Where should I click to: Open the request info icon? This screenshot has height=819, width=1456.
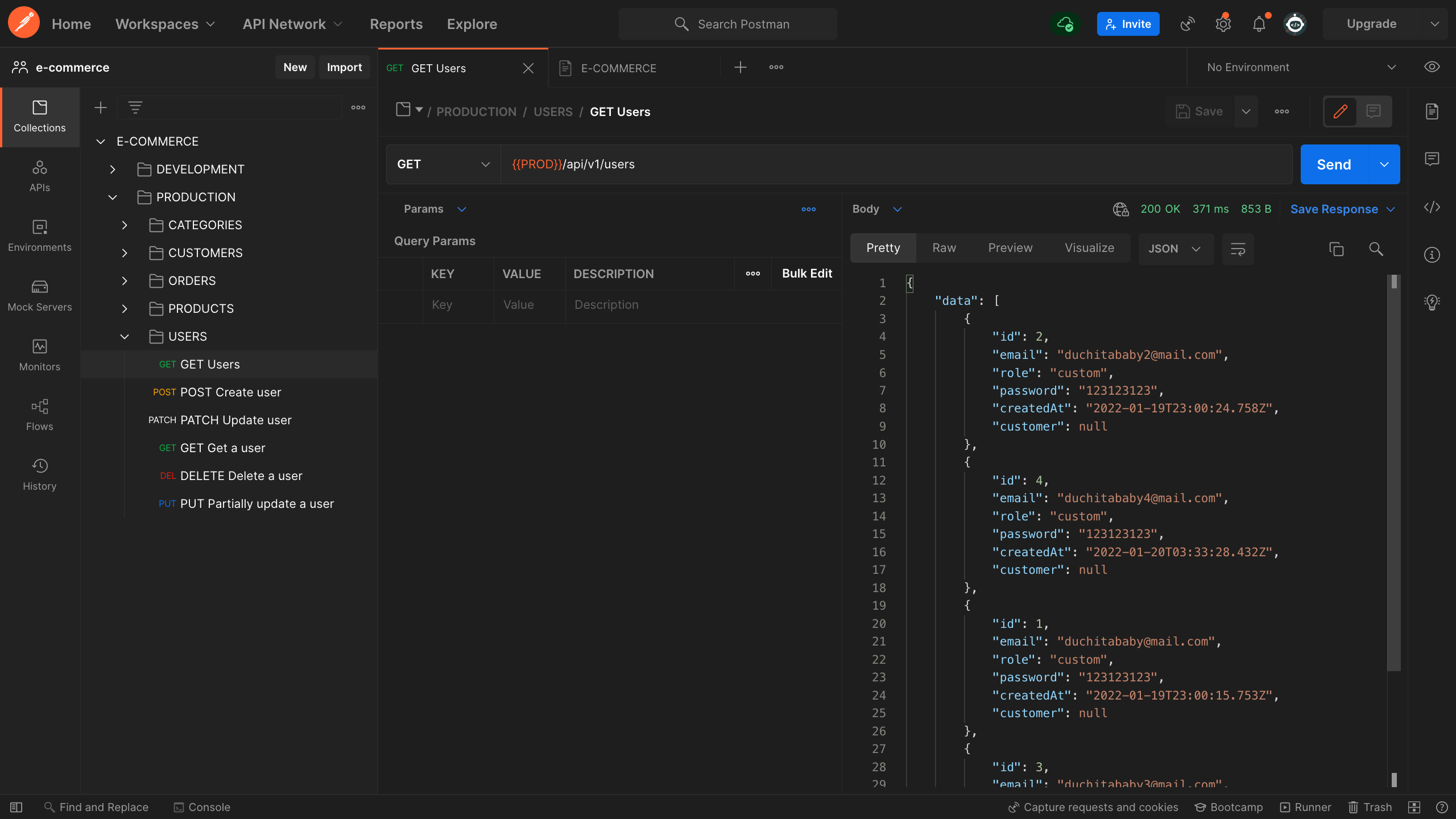click(1432, 255)
